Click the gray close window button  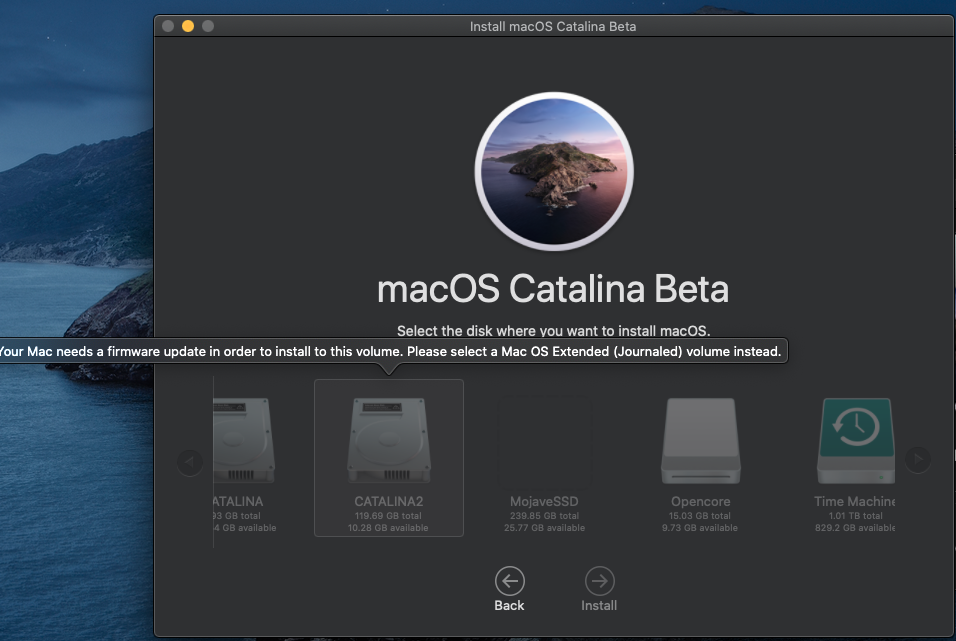pyautogui.click(x=168, y=26)
